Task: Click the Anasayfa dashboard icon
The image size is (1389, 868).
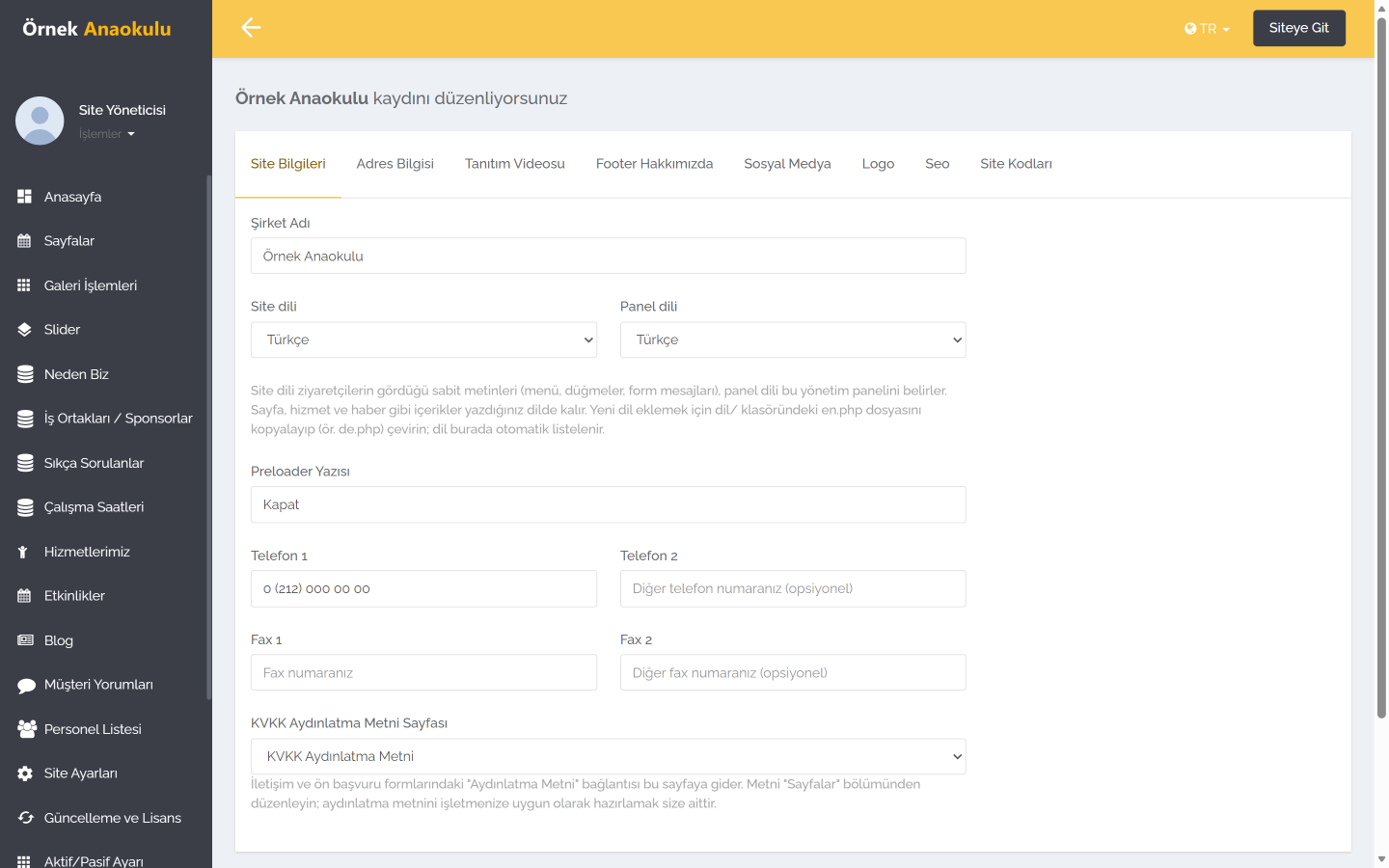Action: click(x=25, y=197)
